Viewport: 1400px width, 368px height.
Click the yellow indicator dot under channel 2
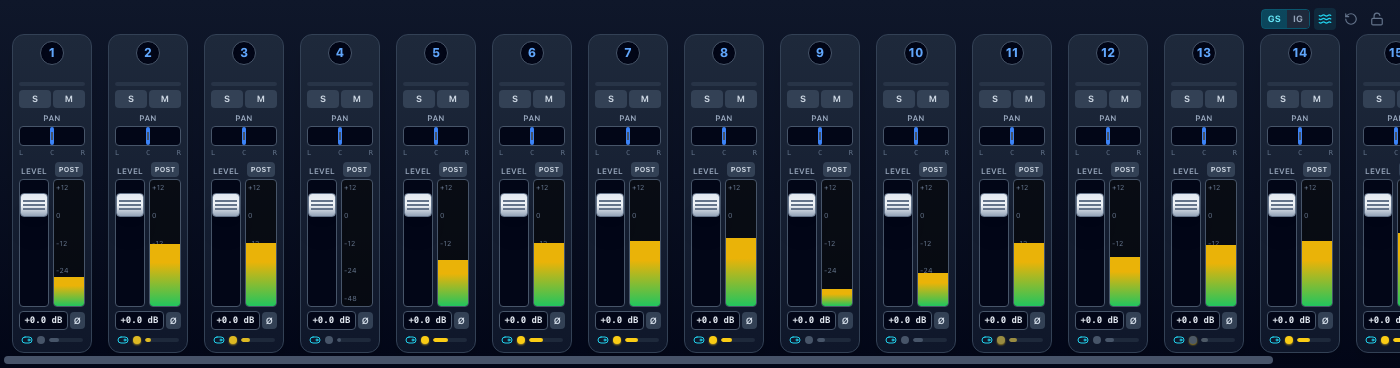(137, 340)
